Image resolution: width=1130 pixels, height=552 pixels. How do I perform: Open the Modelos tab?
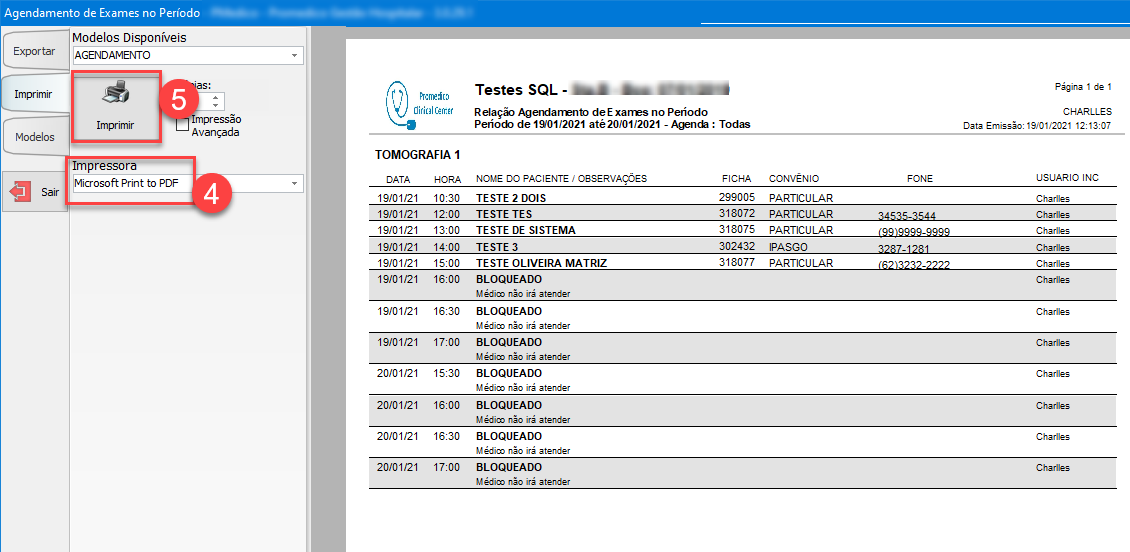(x=34, y=136)
